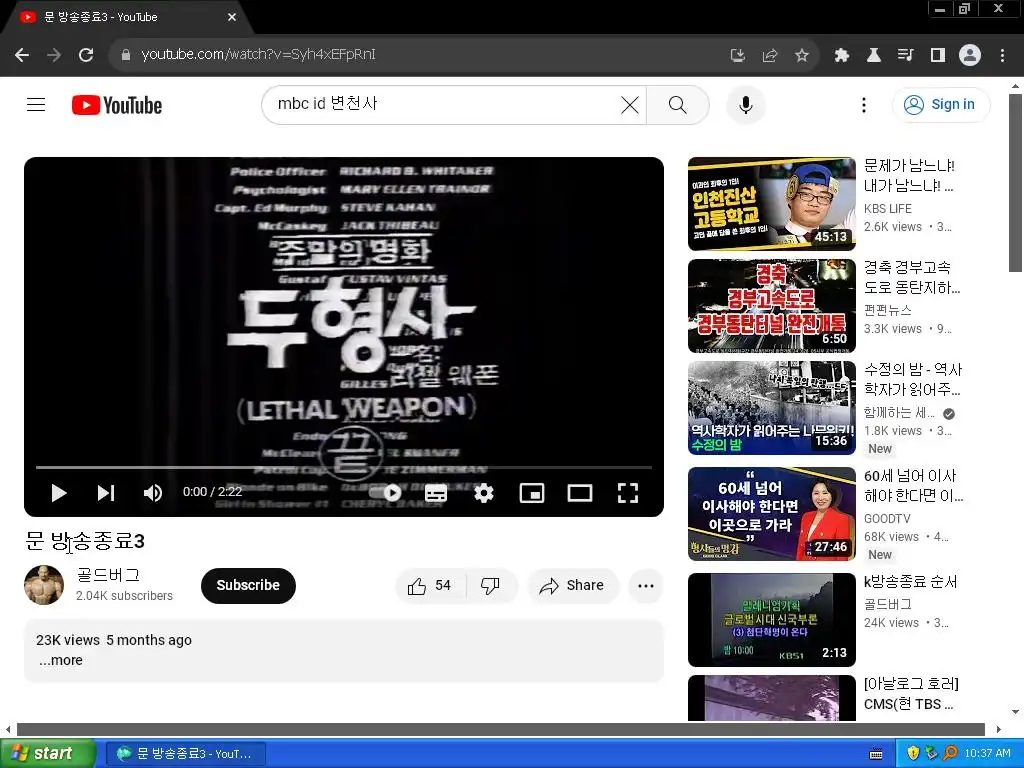Open the 인천진산고등학교 45:13 thumbnail

772,204
